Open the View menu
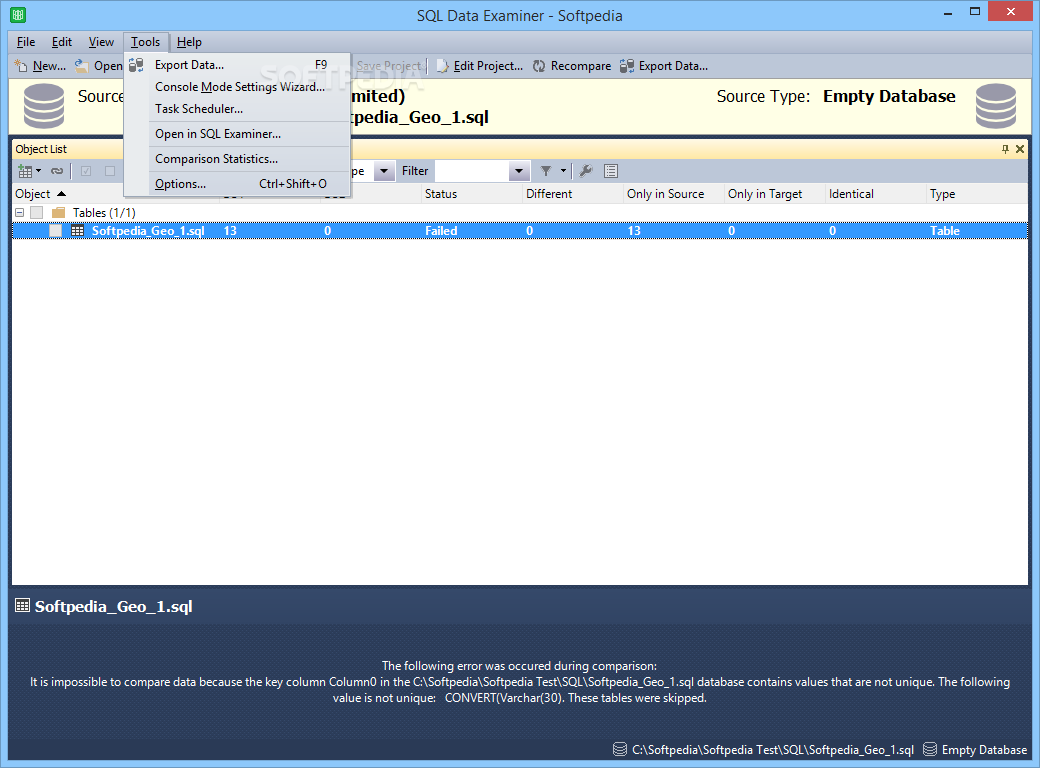This screenshot has height=768, width=1040. click(101, 42)
